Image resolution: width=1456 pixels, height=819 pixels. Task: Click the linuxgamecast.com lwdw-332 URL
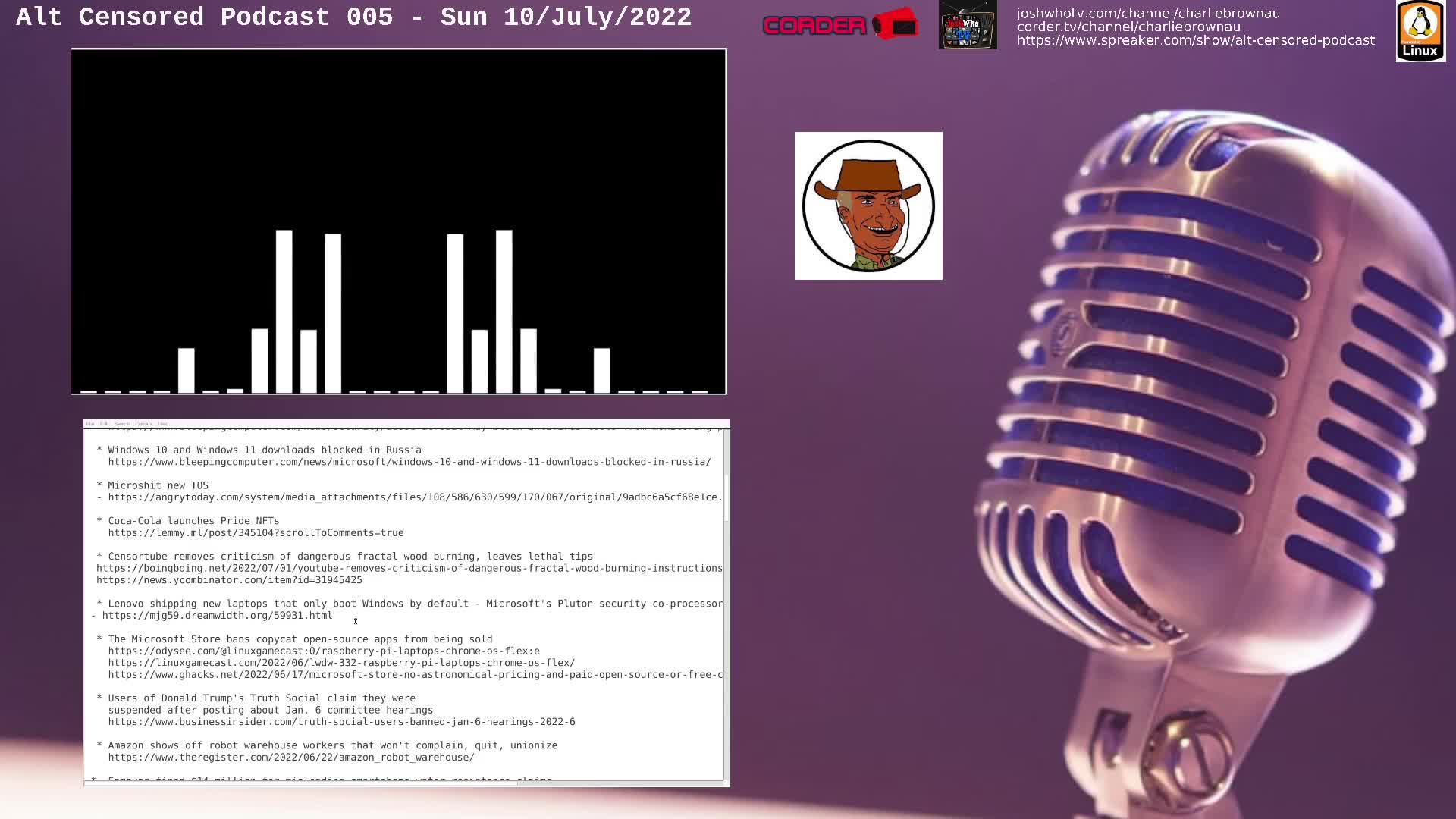click(x=341, y=663)
